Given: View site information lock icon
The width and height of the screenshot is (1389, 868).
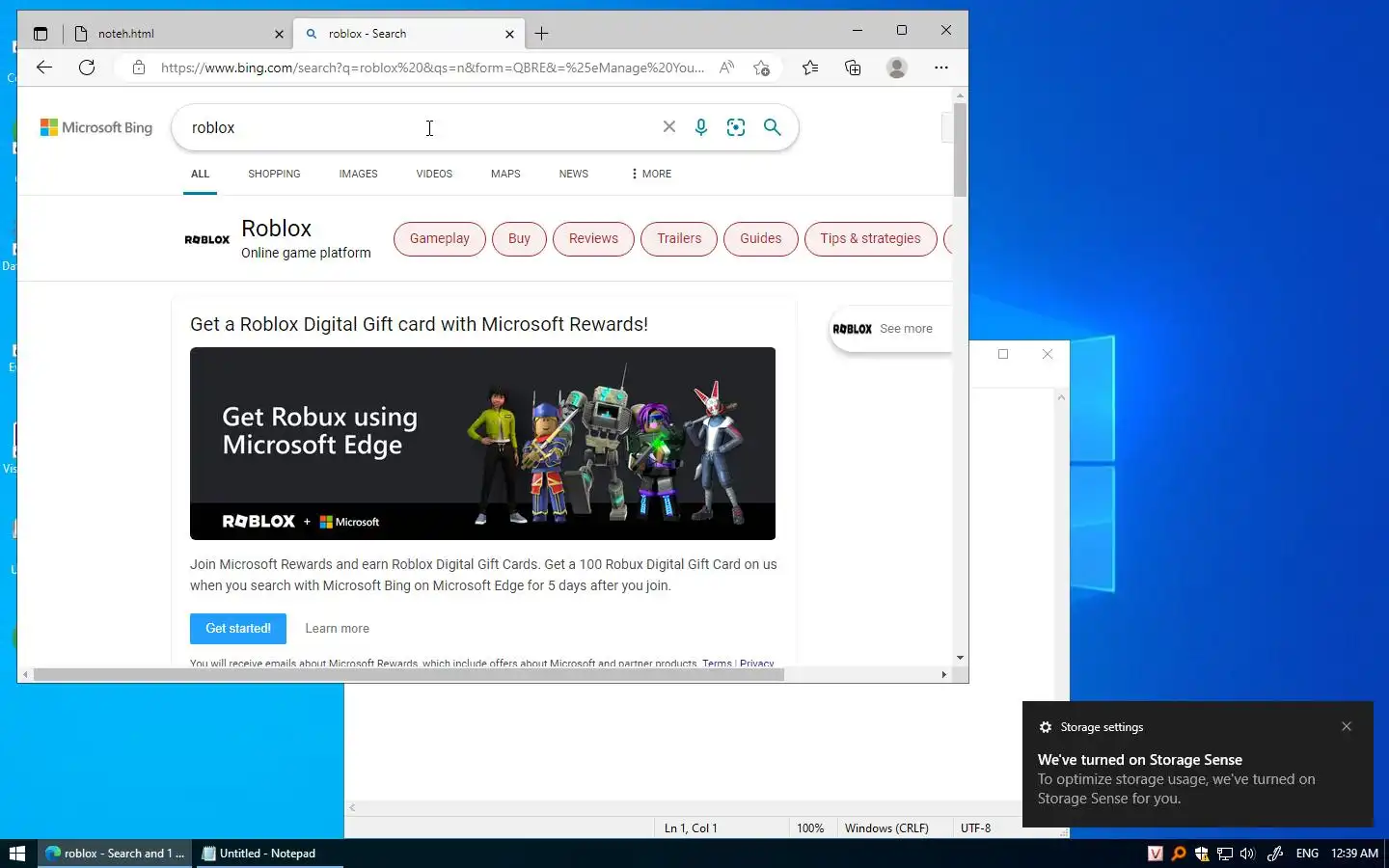Looking at the screenshot, I should coord(139,68).
